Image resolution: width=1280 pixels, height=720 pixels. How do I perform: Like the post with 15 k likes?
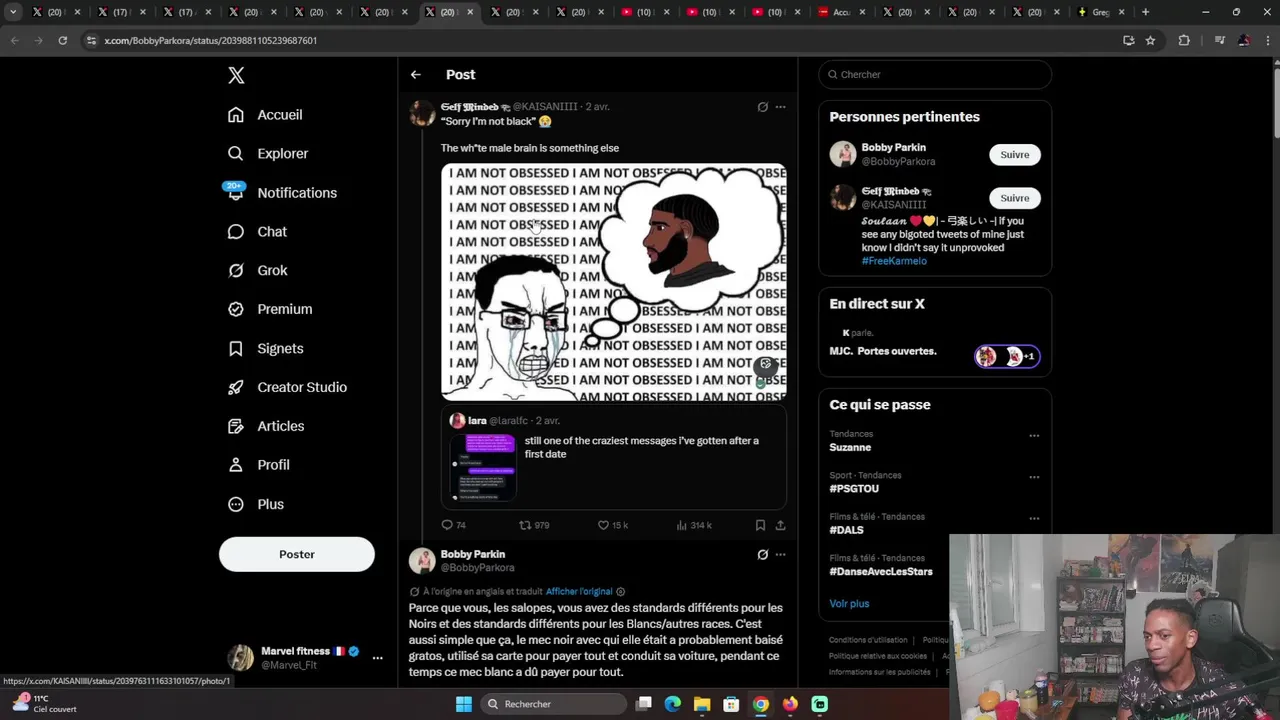613,525
